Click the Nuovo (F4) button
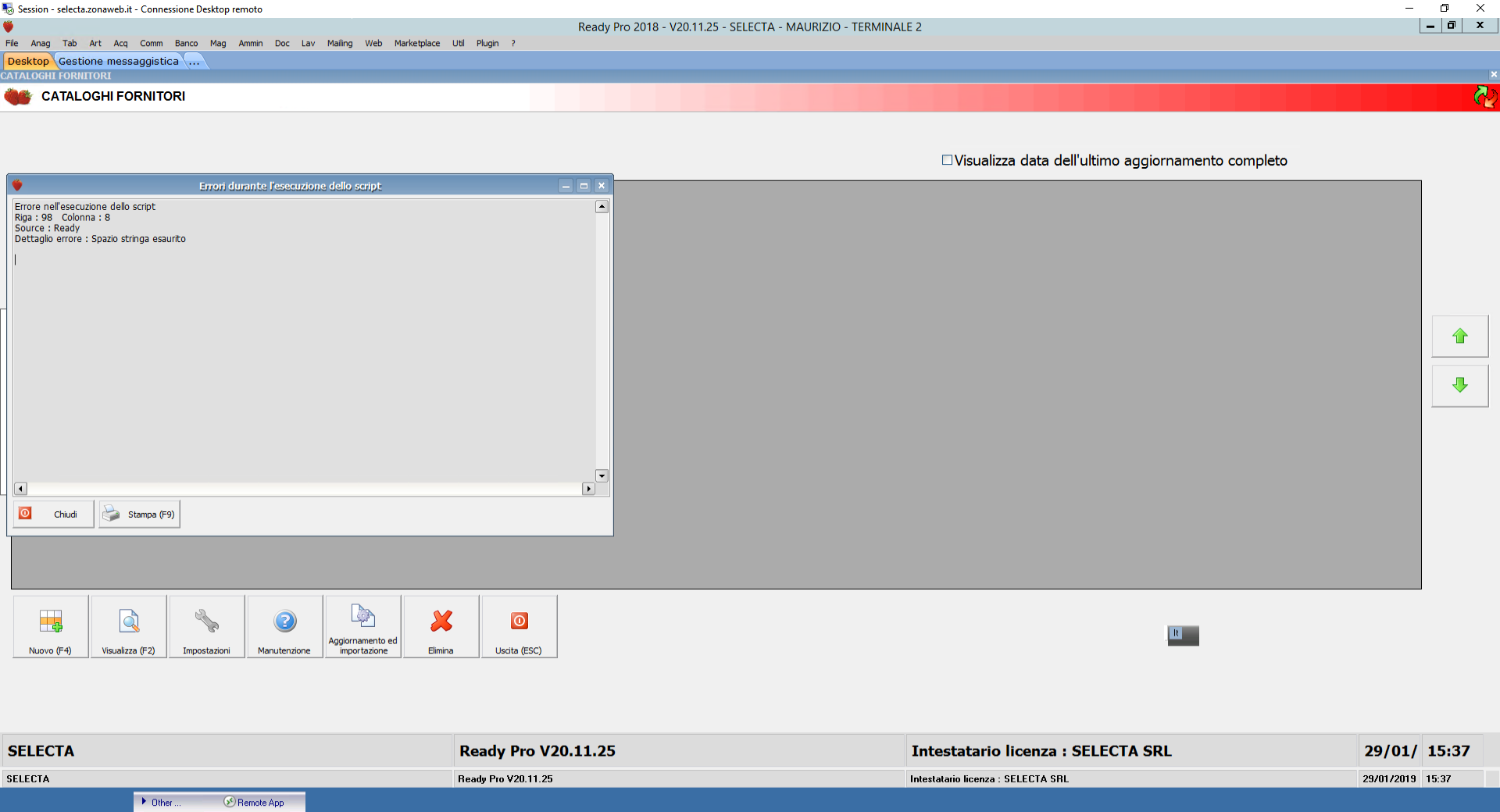This screenshot has width=1500, height=812. tap(51, 627)
